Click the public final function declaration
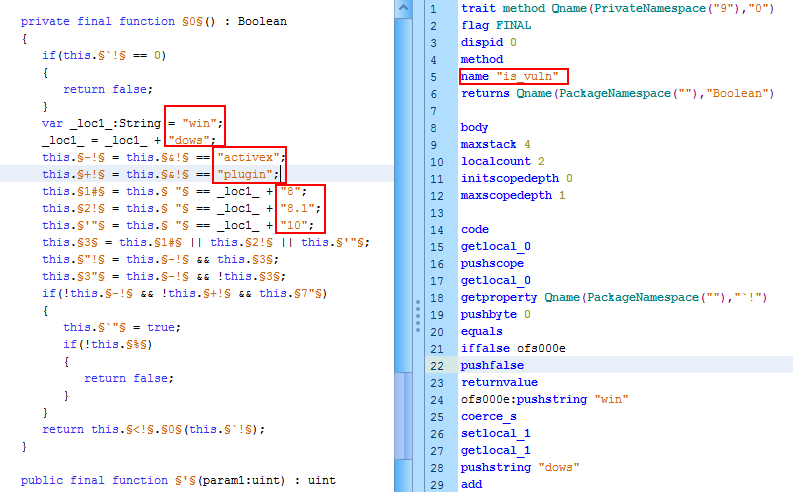The height and width of the screenshot is (492, 793). coord(178,480)
